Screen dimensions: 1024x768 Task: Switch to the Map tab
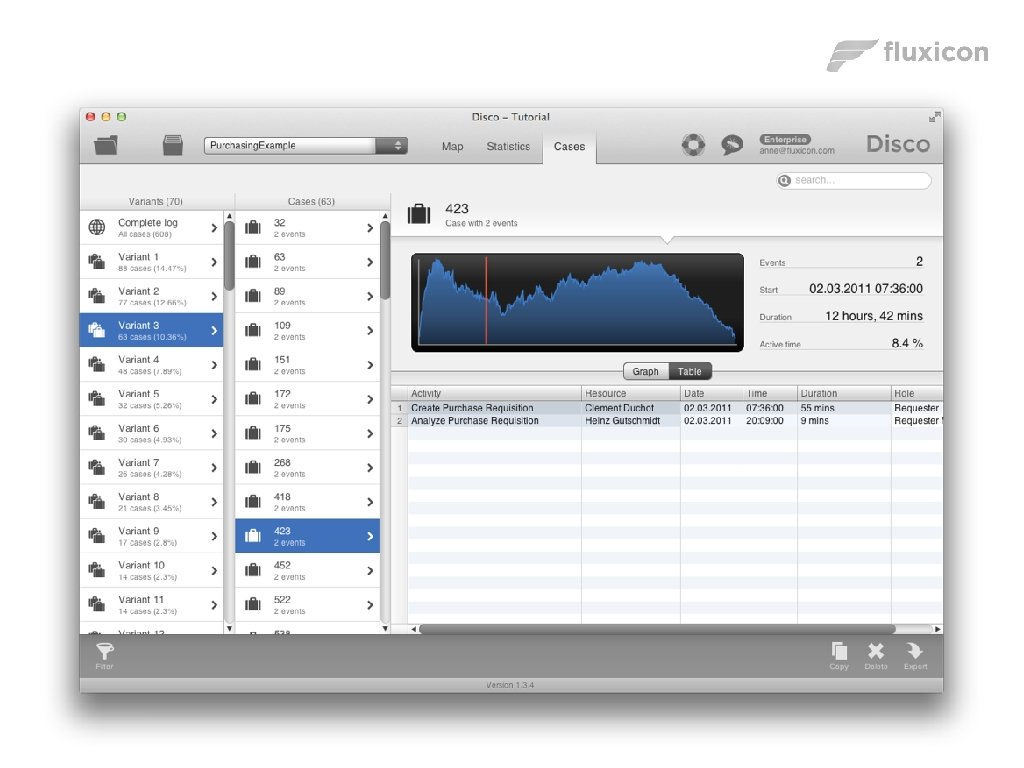click(x=452, y=146)
